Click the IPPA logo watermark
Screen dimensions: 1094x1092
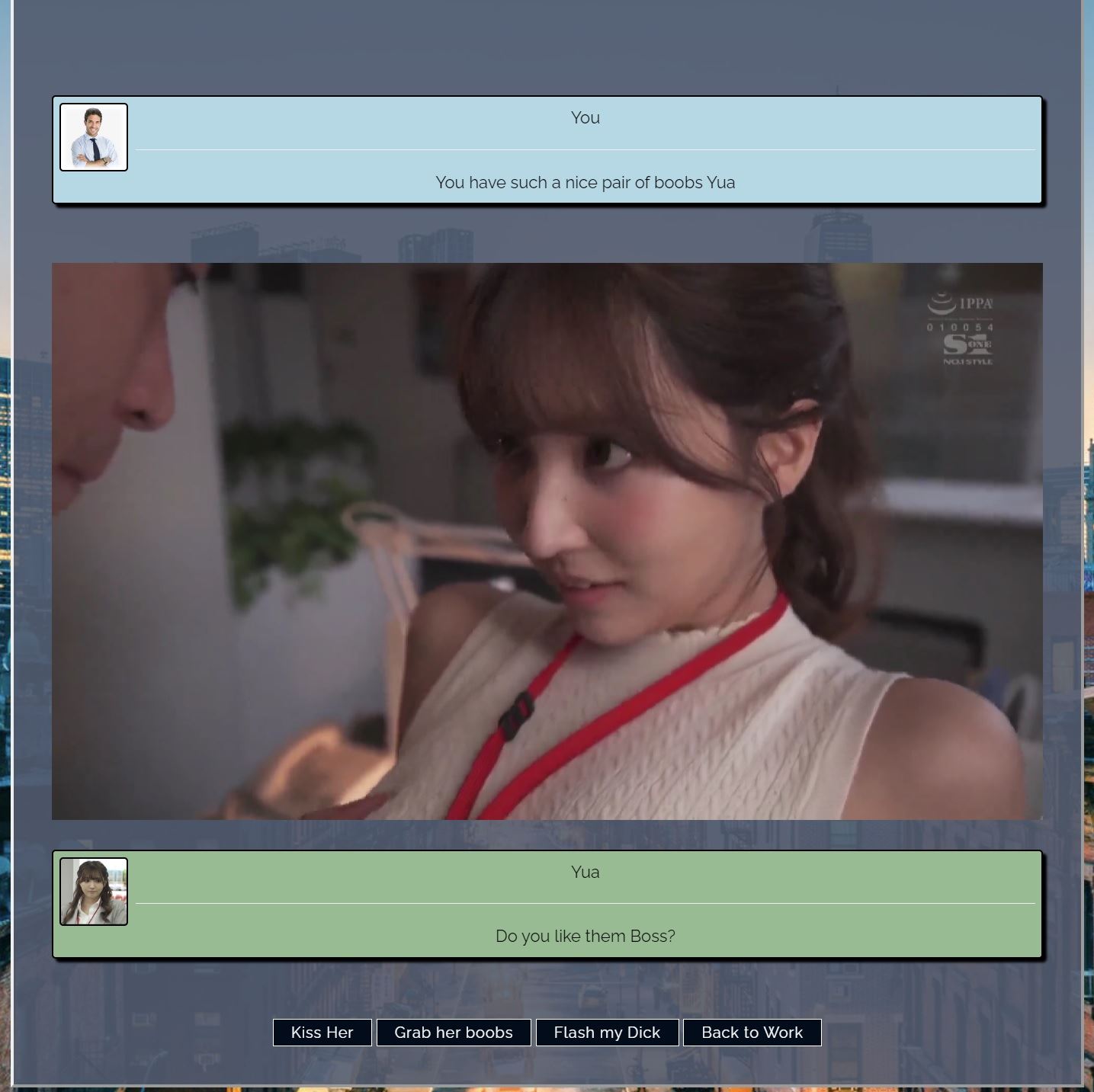961,303
